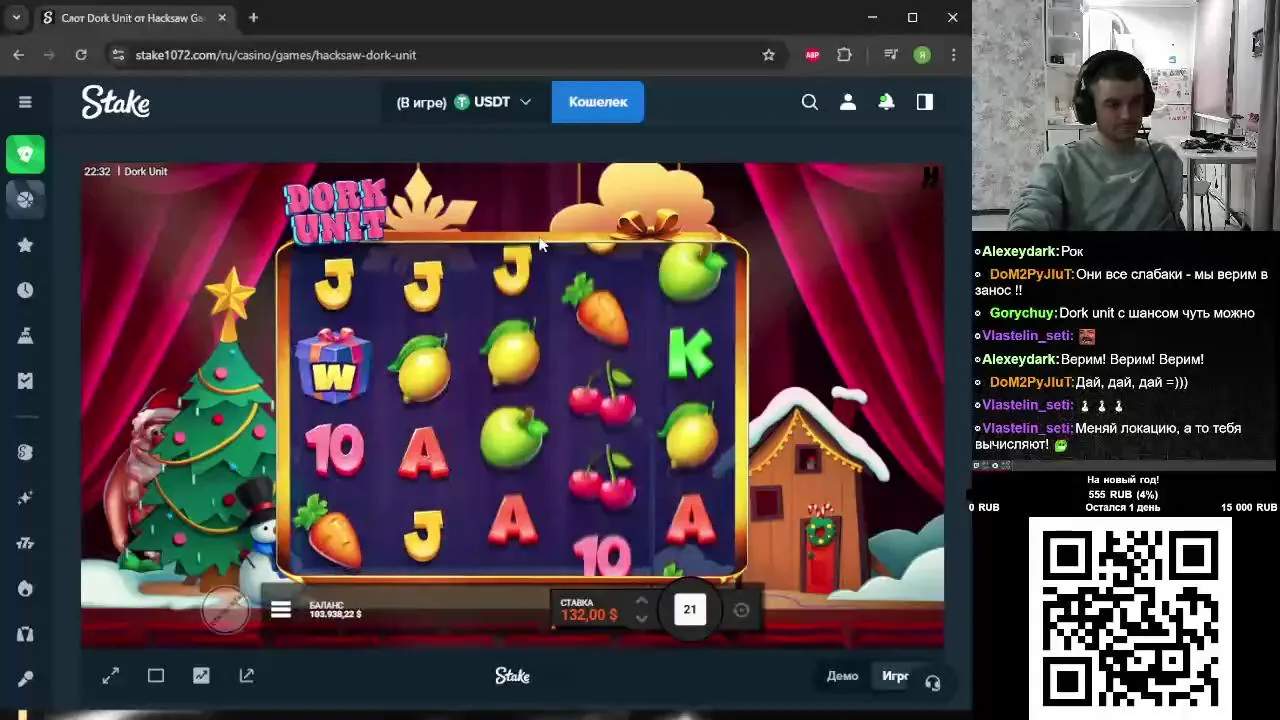Open the user profile icon
The height and width of the screenshot is (720, 1280).
(x=848, y=102)
